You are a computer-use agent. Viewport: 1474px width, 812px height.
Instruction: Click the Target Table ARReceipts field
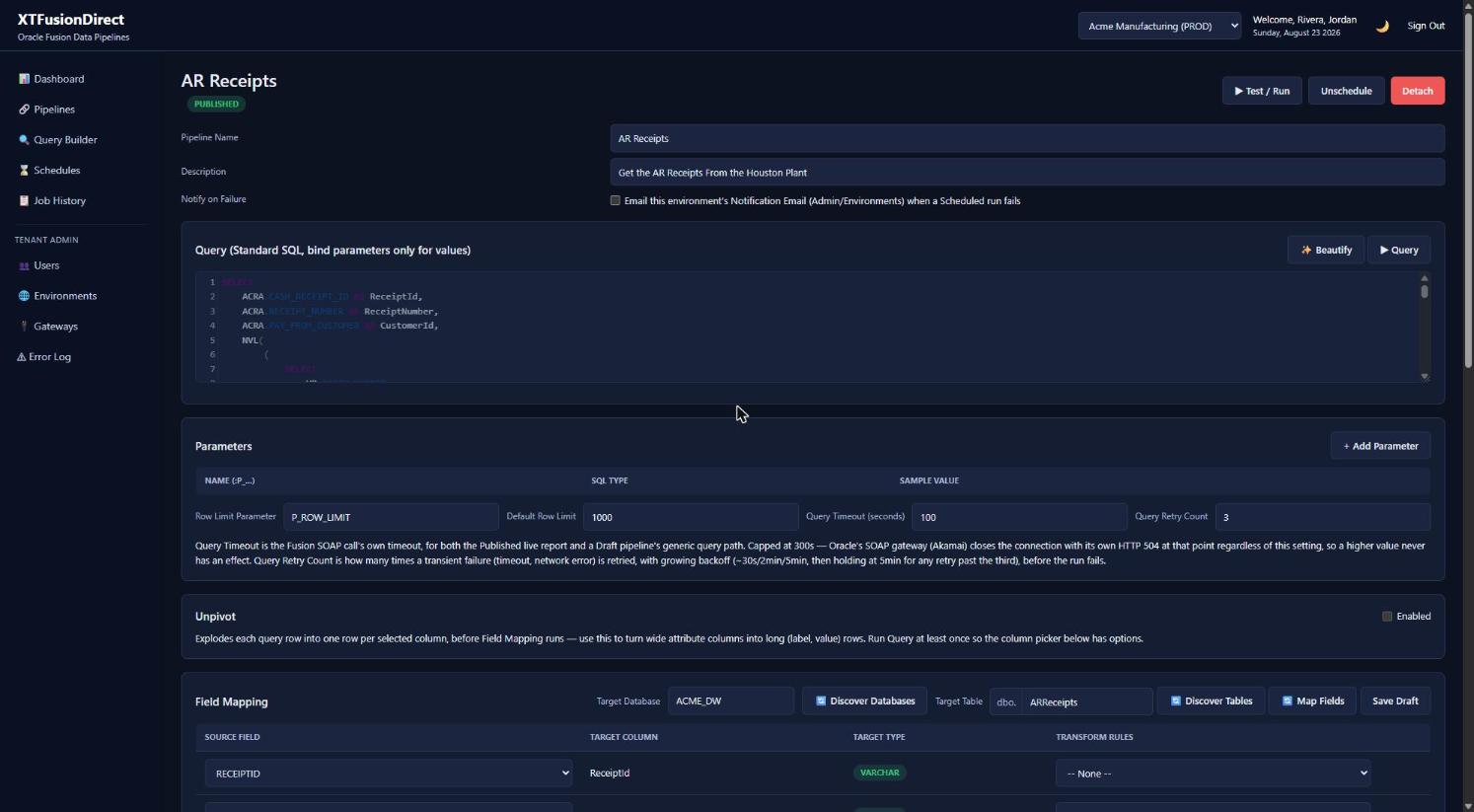(1087, 701)
